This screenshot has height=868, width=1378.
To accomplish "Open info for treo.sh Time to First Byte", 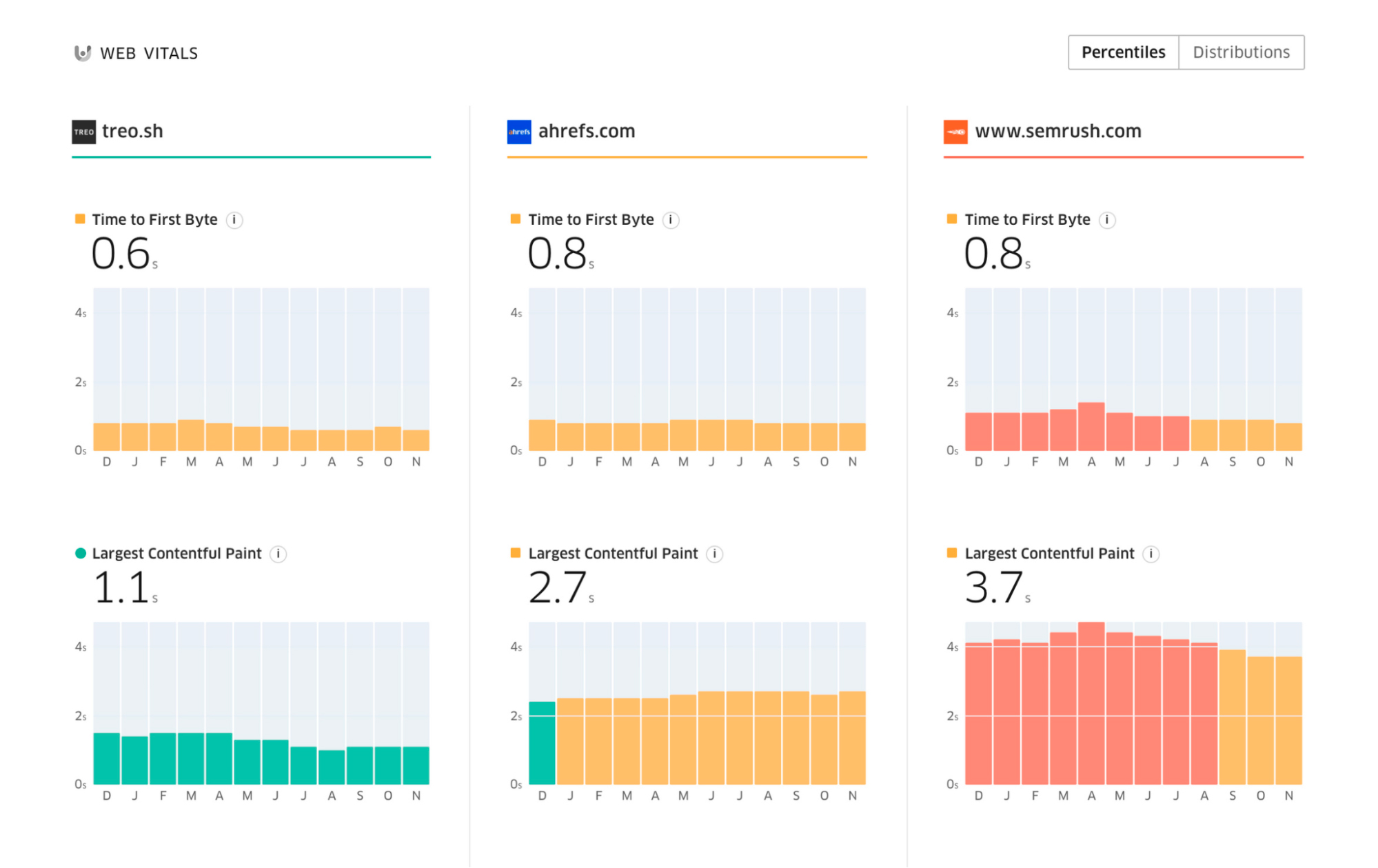I will (234, 220).
